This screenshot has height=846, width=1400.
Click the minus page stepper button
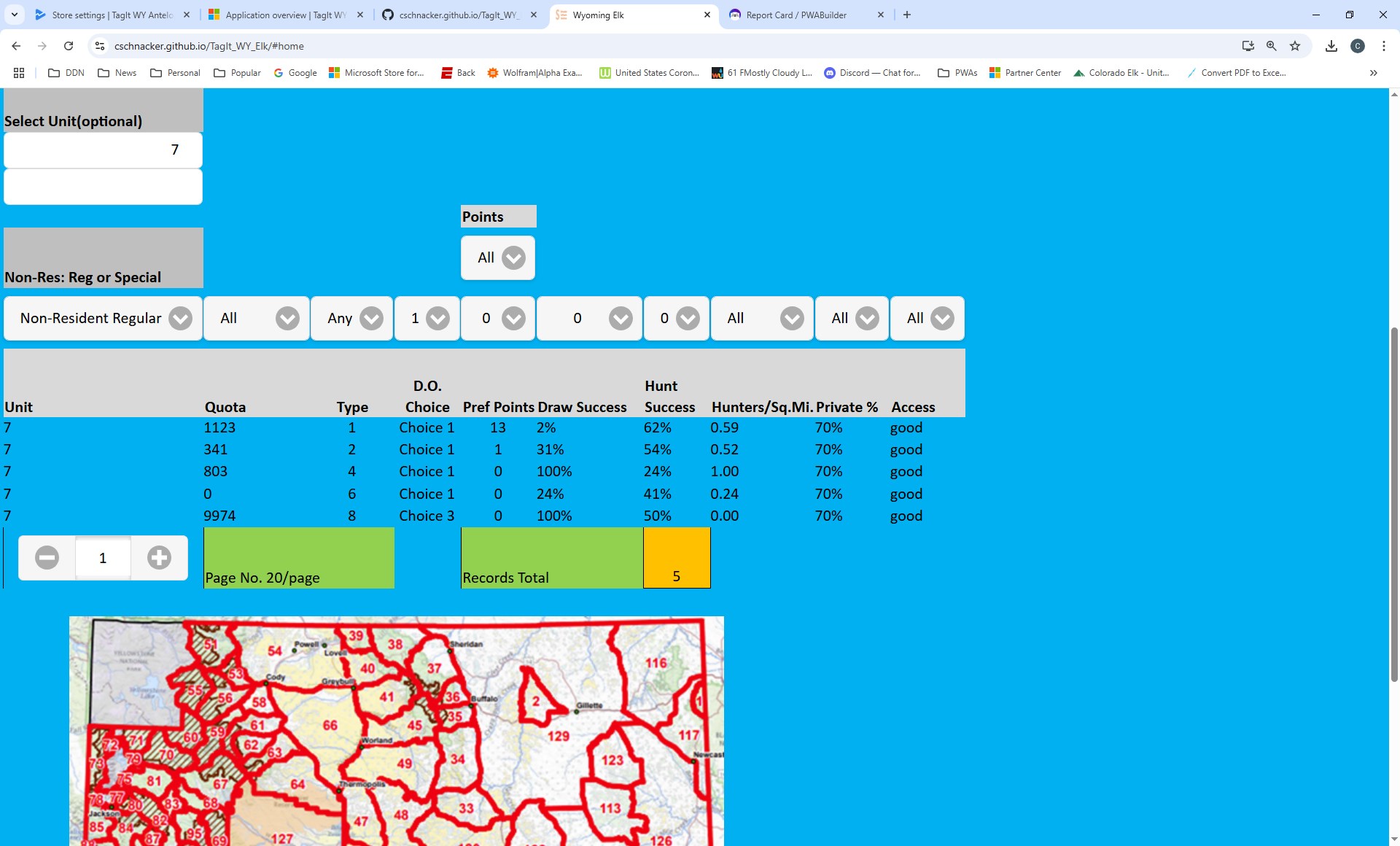[47, 558]
